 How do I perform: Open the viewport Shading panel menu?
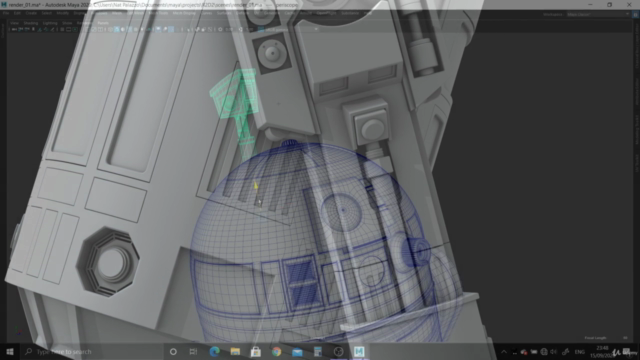coord(31,23)
